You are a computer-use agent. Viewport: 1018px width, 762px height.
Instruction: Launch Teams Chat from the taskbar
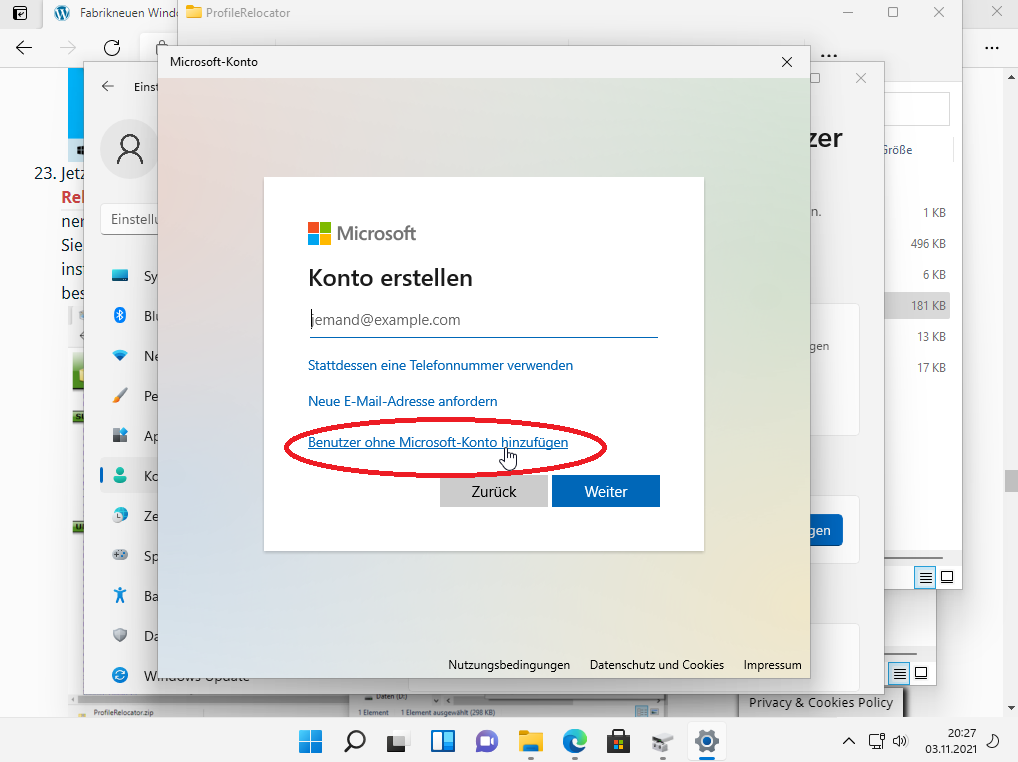coord(487,741)
